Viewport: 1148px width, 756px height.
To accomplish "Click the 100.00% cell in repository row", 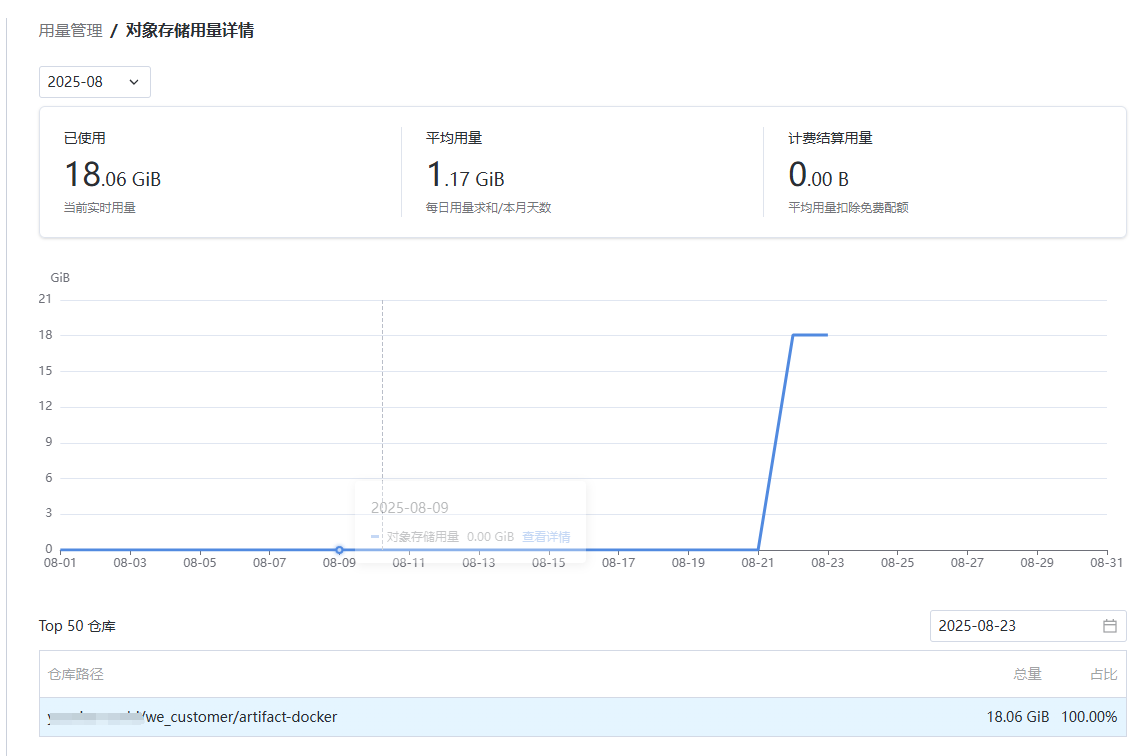I will click(x=1088, y=717).
